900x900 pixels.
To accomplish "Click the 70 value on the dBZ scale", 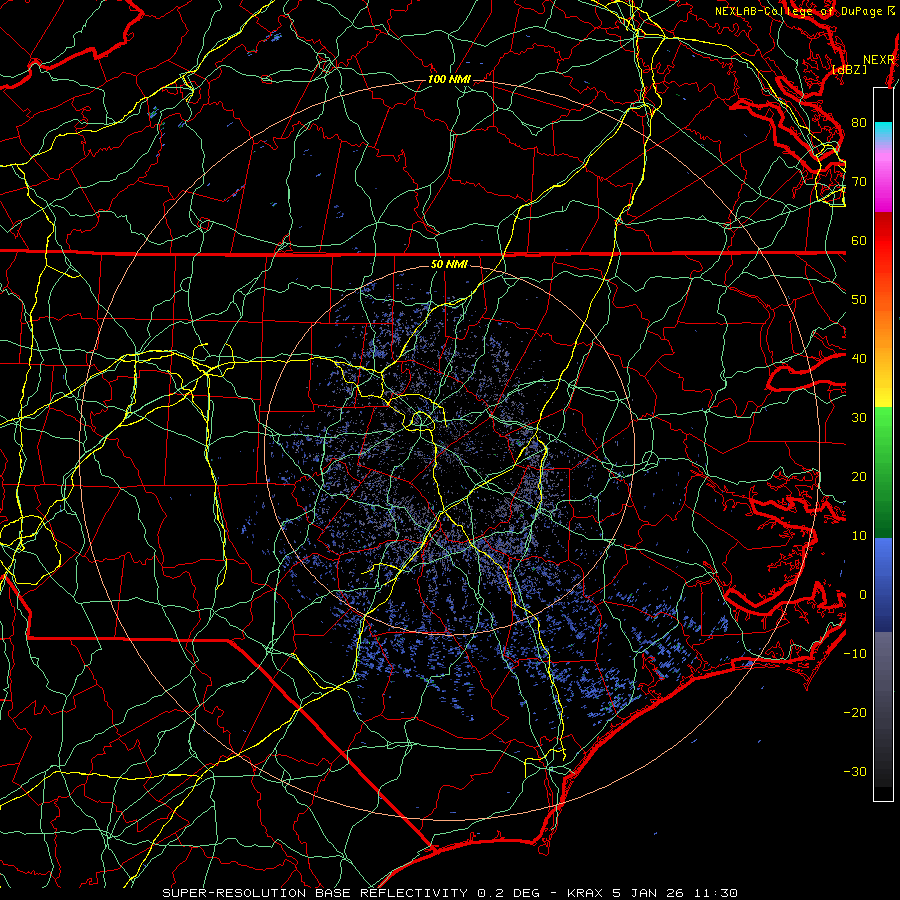I will pos(859,182).
